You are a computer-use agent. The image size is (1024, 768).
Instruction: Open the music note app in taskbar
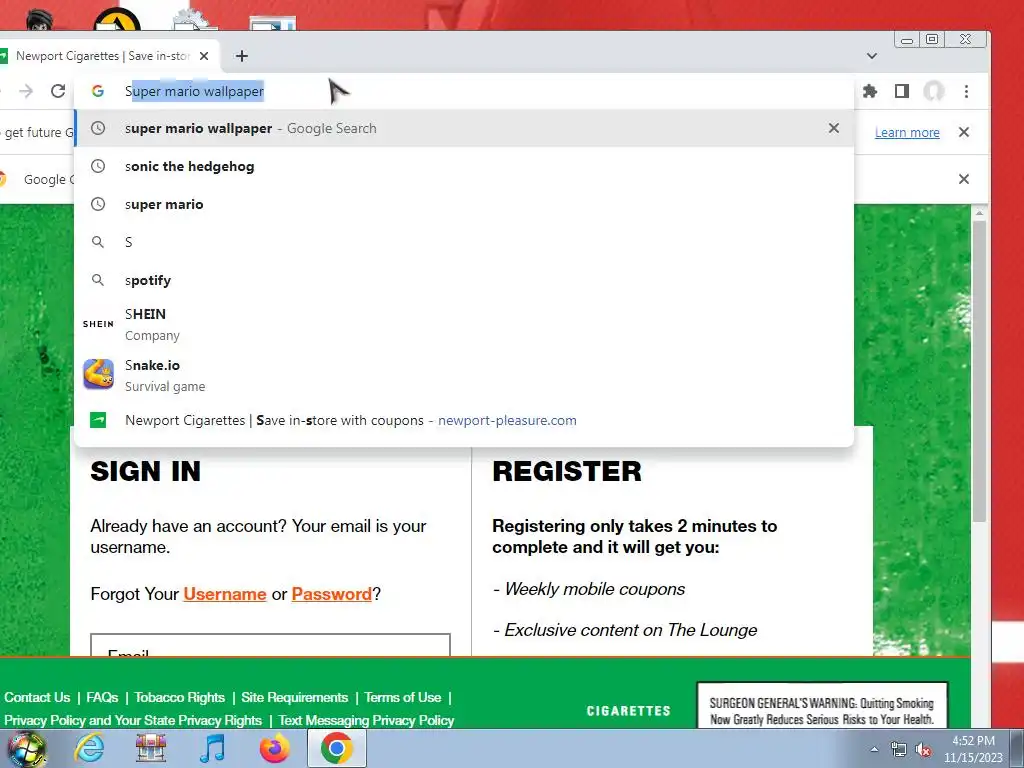point(212,748)
